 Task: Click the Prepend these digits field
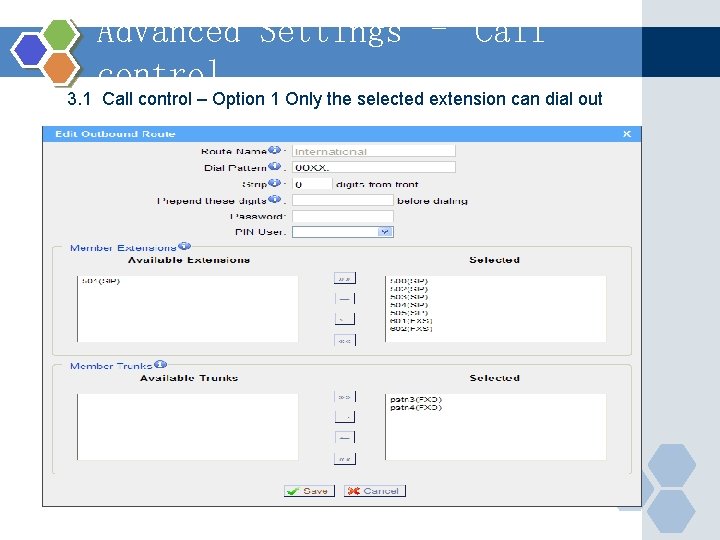coord(343,200)
